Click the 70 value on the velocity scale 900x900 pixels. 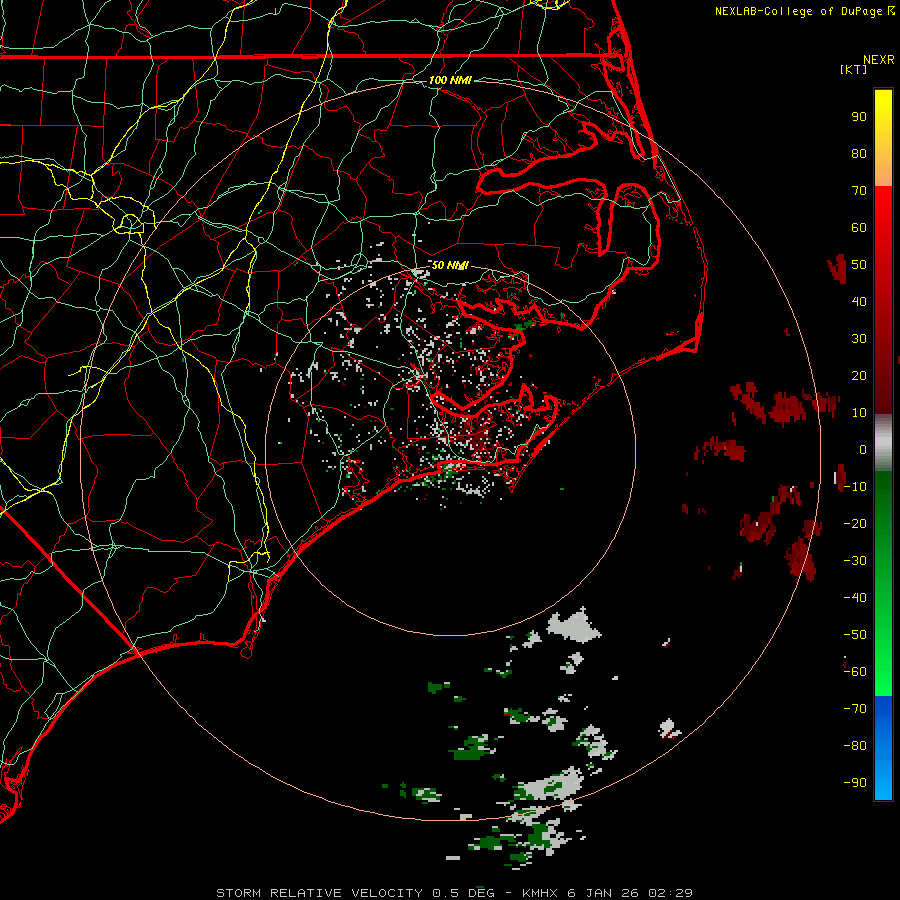(x=859, y=191)
